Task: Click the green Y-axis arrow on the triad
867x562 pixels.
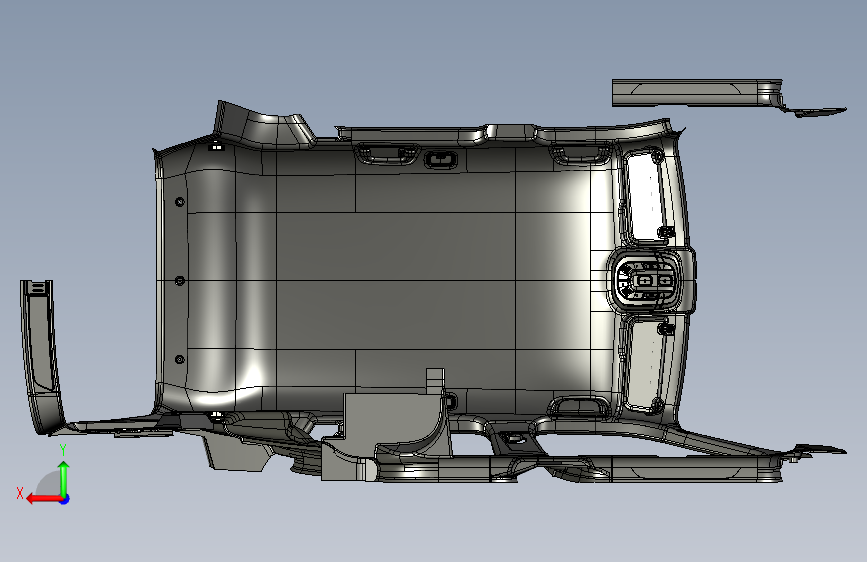Action: click(x=64, y=477)
